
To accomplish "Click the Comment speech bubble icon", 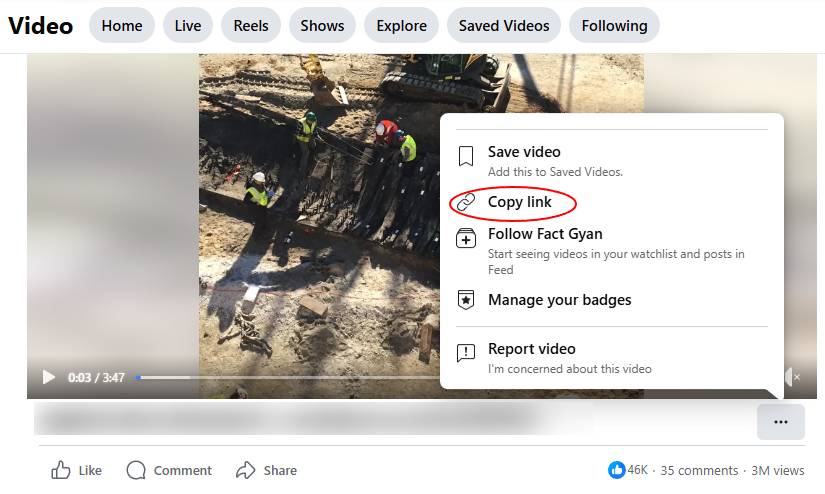I will [136, 470].
